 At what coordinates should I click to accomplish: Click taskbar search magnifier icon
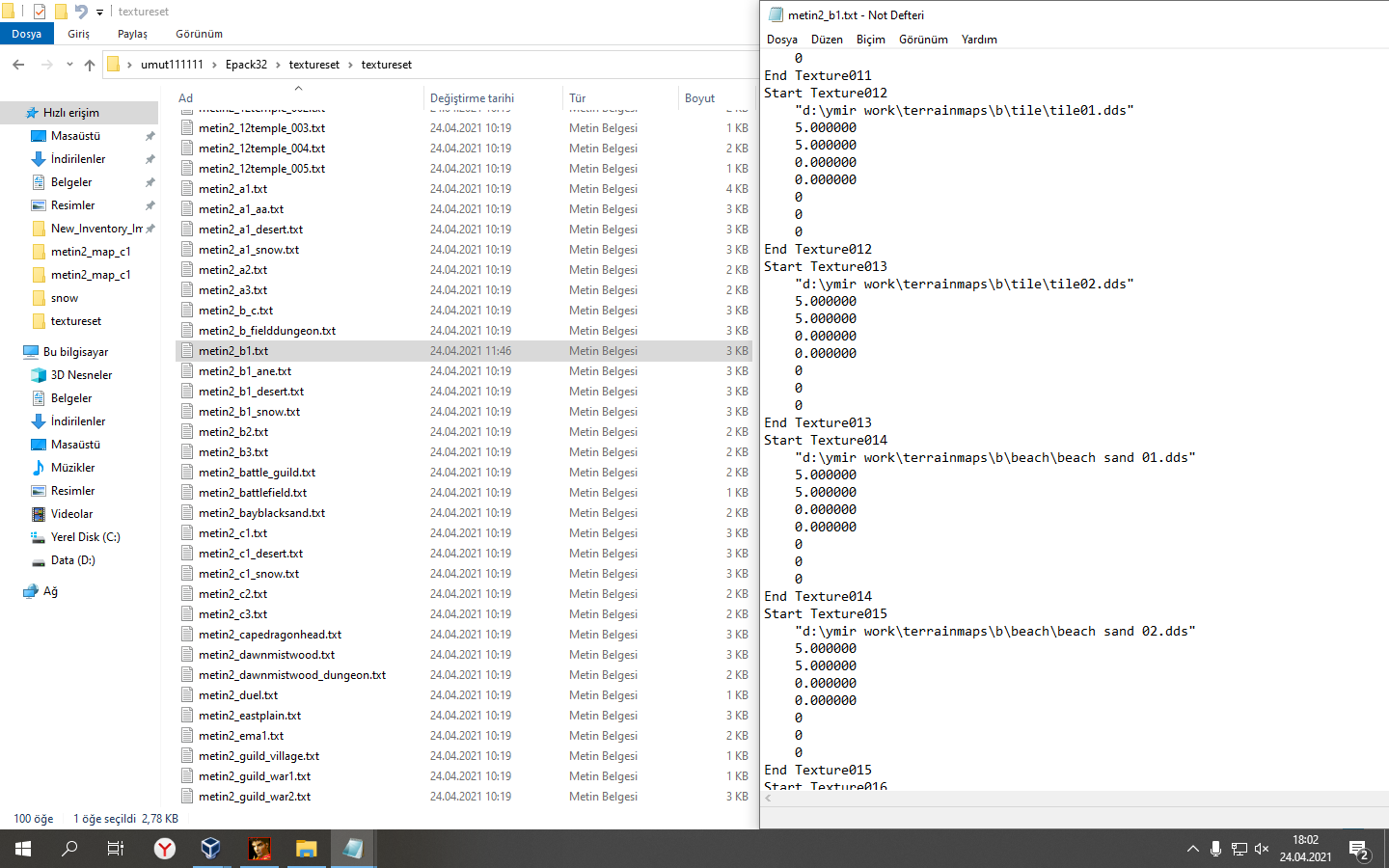click(69, 849)
